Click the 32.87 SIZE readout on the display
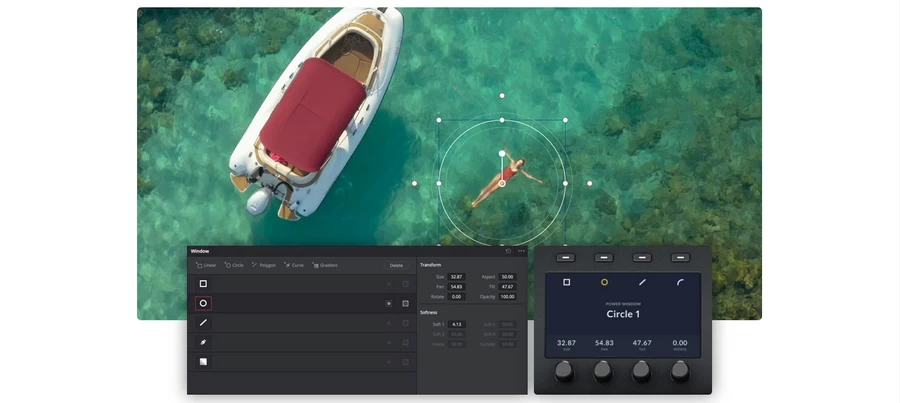Viewport: 900px width, 403px height. point(567,344)
